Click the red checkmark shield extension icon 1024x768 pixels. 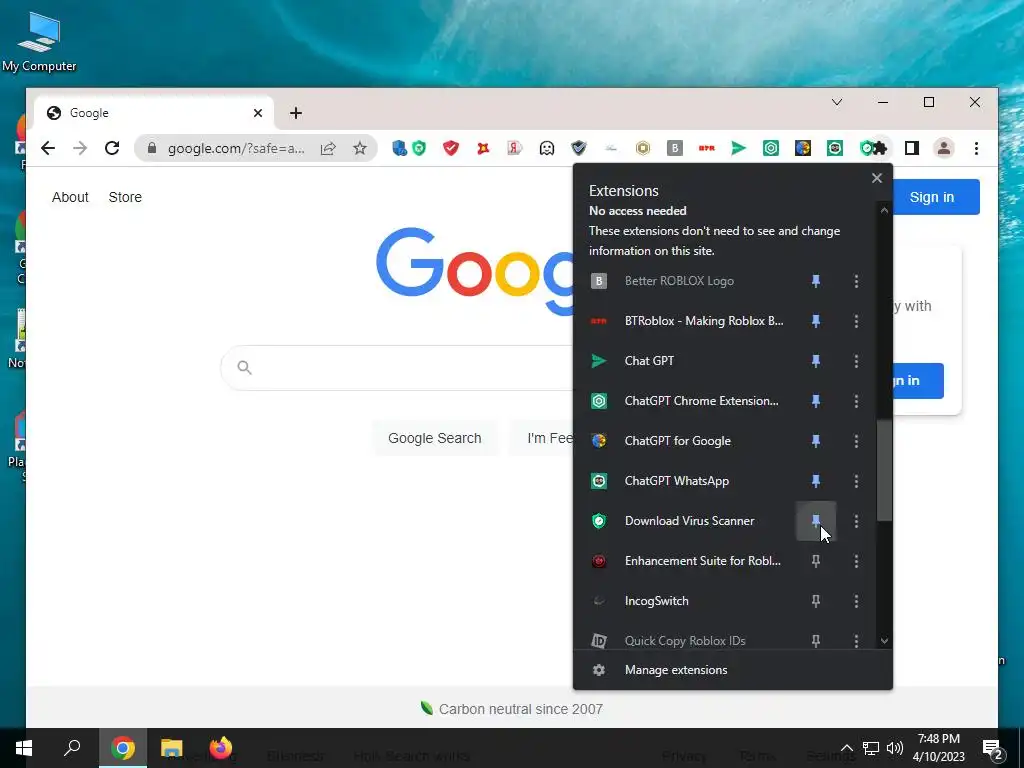pyautogui.click(x=451, y=148)
